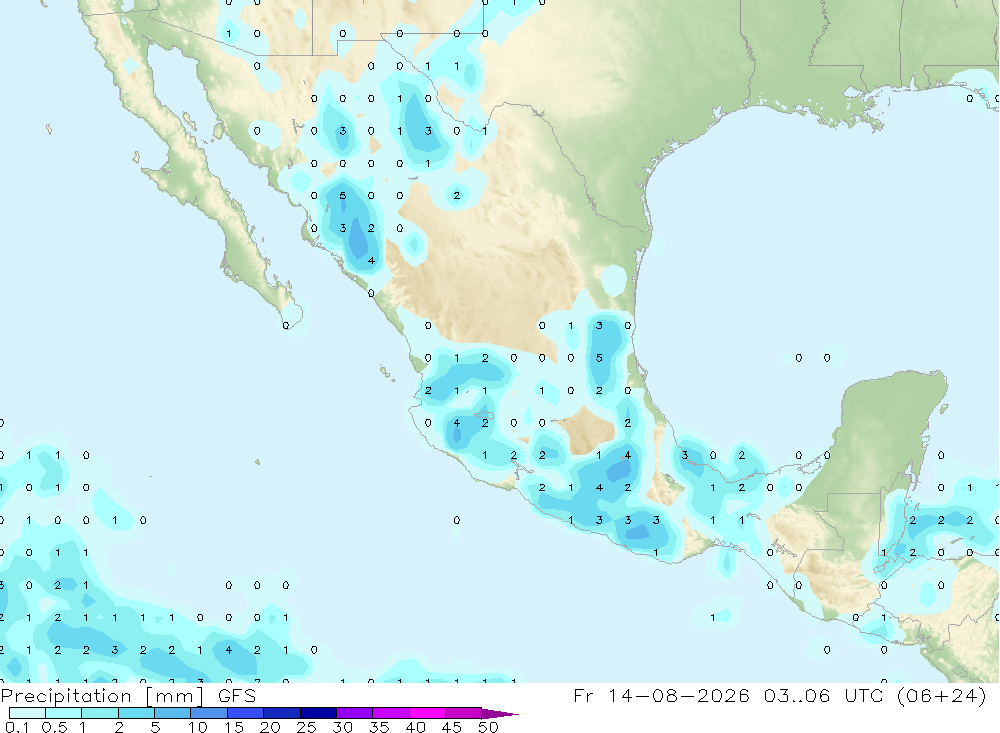Viewport: 1000px width, 733px height.
Task: Click the "30" legend scale label
Action: tap(343, 727)
